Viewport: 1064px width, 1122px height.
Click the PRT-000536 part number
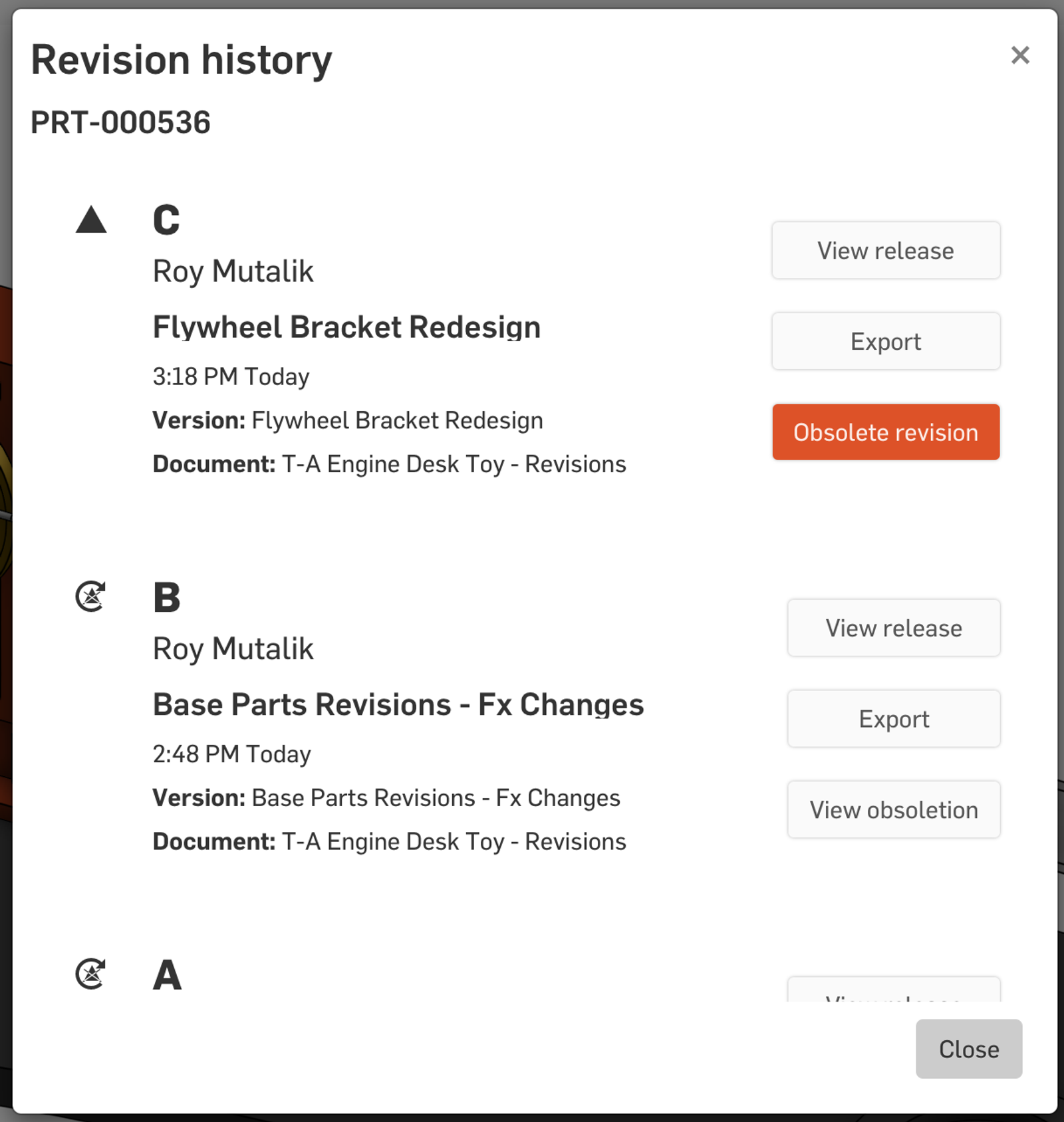(120, 122)
